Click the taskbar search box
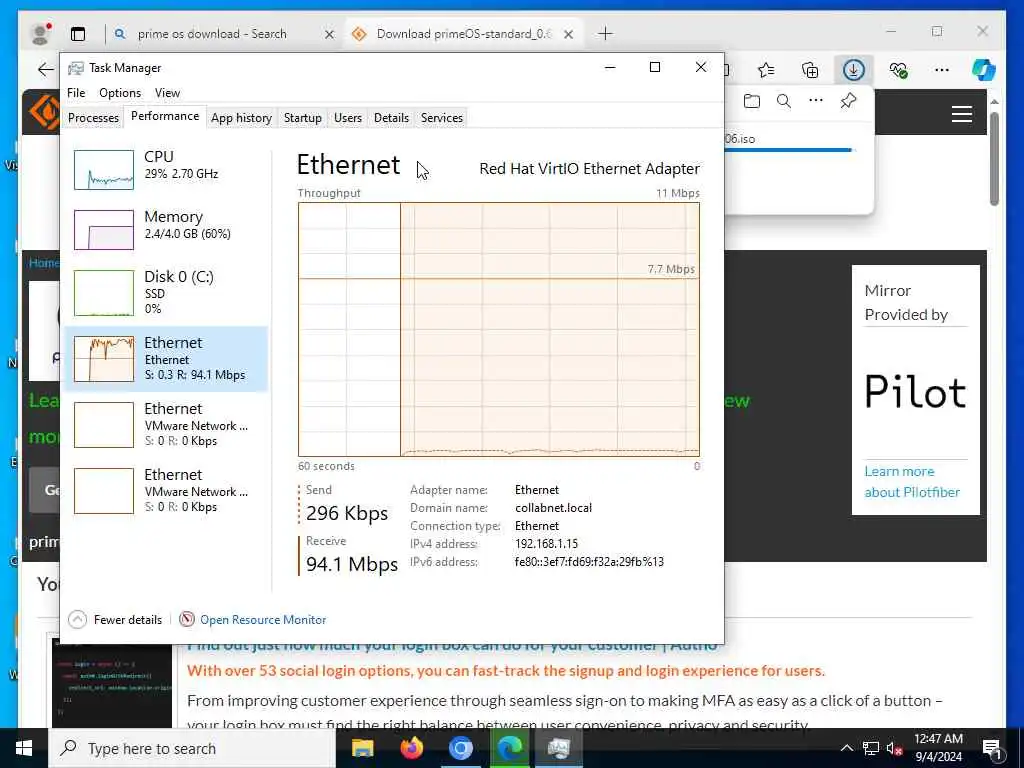This screenshot has width=1024, height=768. click(x=192, y=748)
